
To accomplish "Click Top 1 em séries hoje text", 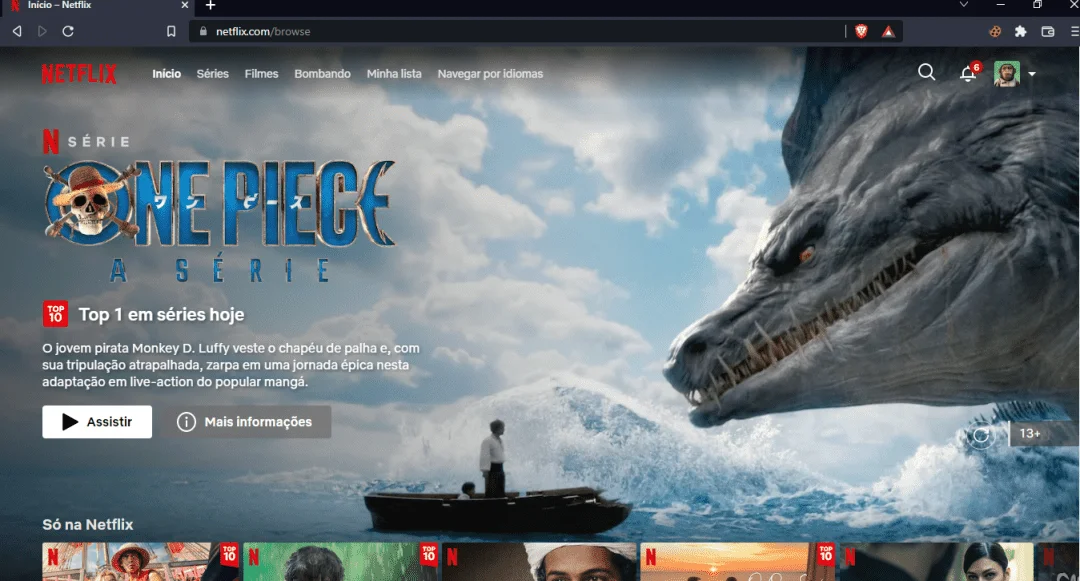I will pos(161,315).
